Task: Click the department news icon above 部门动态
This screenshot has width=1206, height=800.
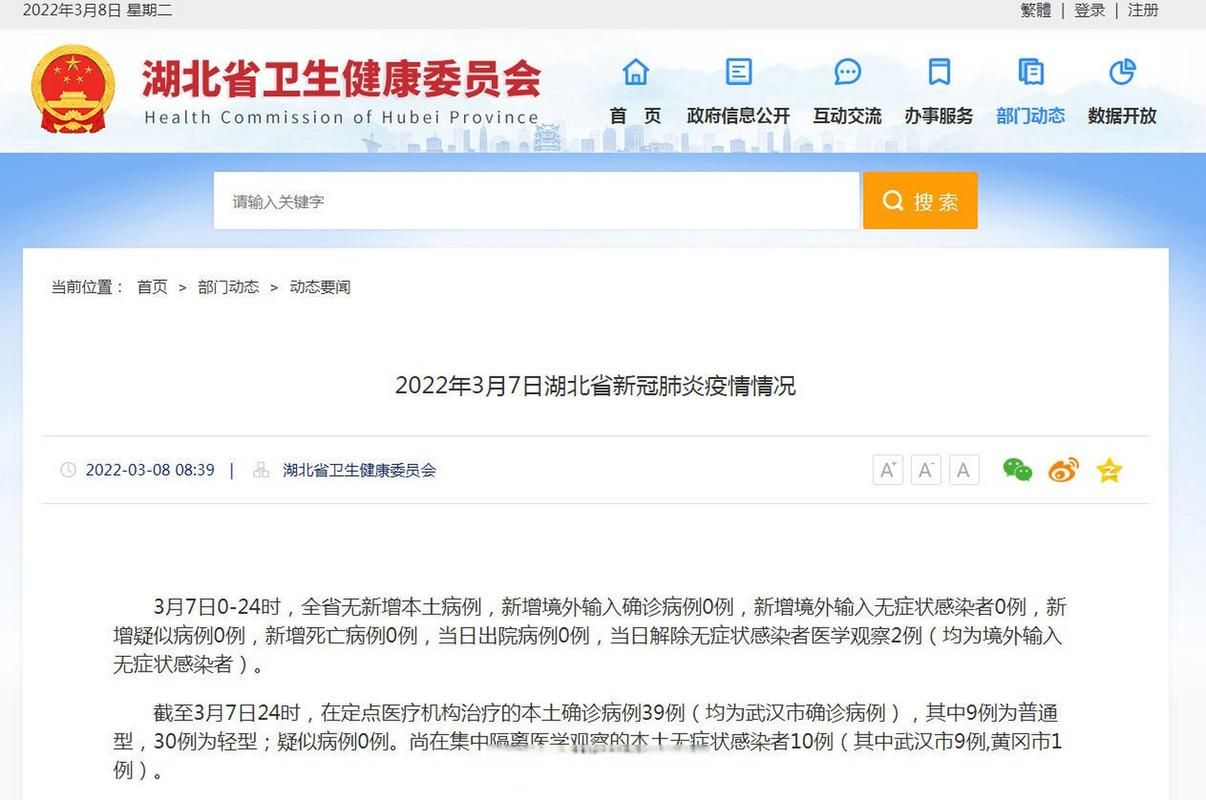Action: point(1031,72)
